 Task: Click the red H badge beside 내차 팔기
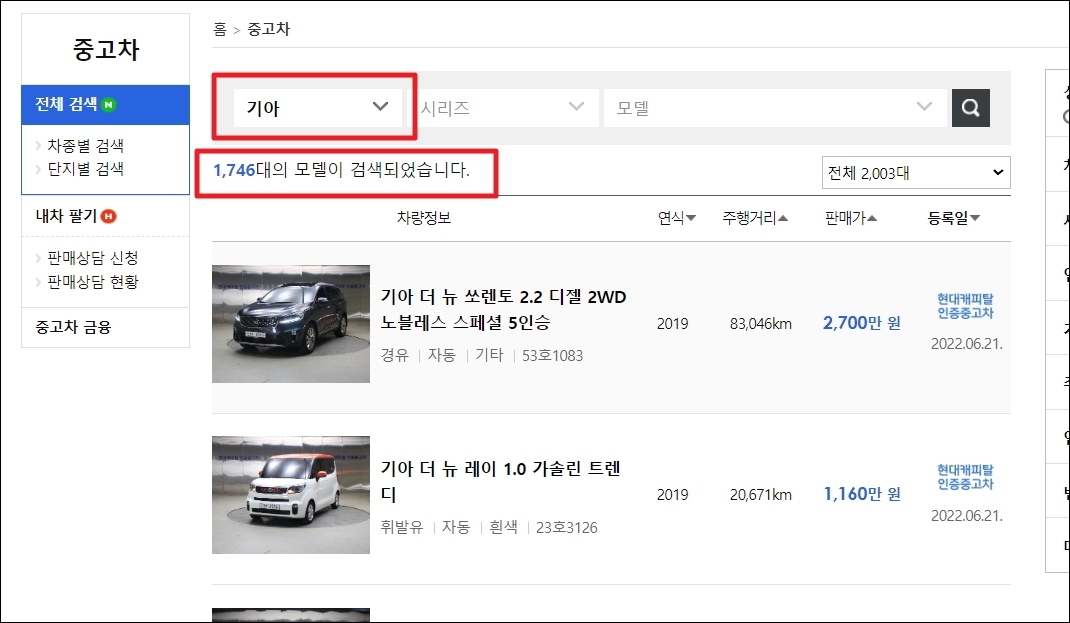pyautogui.click(x=109, y=216)
